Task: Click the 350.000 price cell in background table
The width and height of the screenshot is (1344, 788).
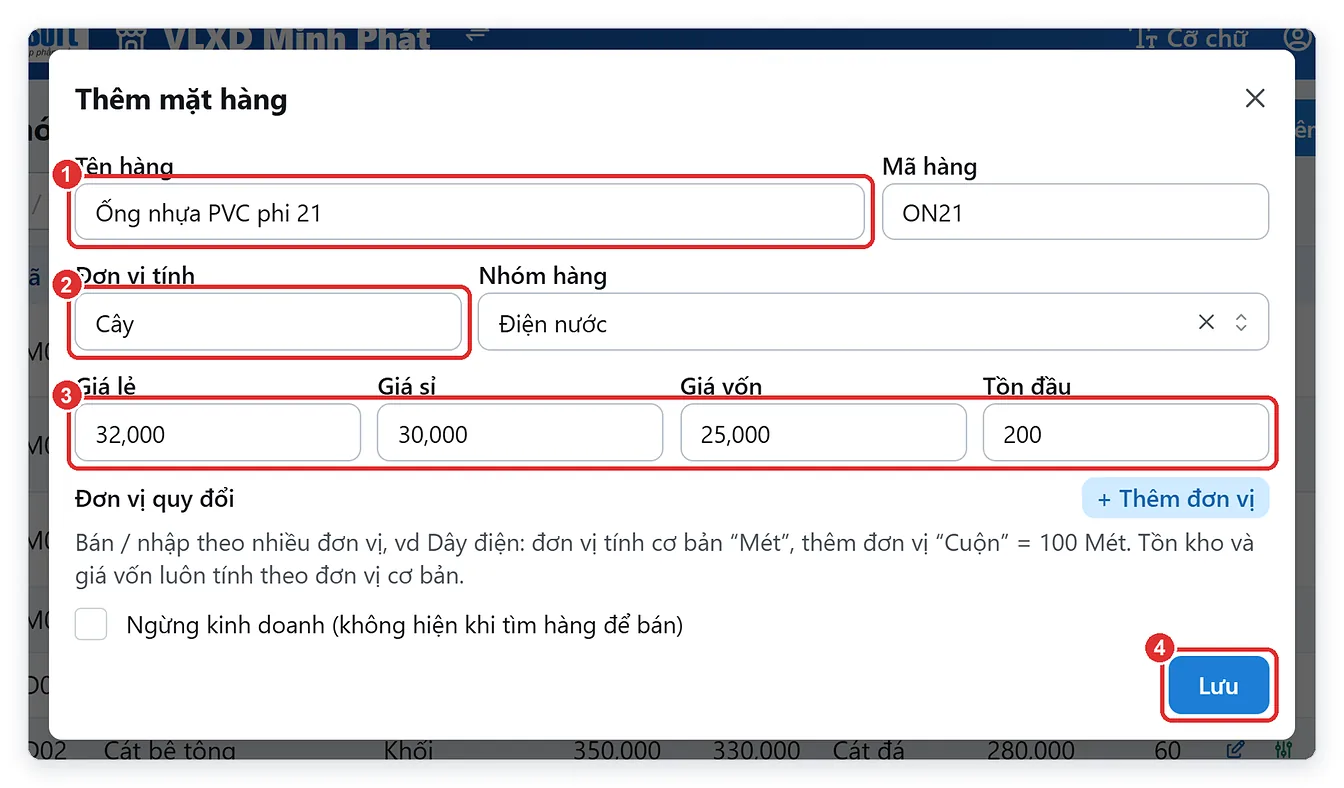Action: tap(617, 750)
